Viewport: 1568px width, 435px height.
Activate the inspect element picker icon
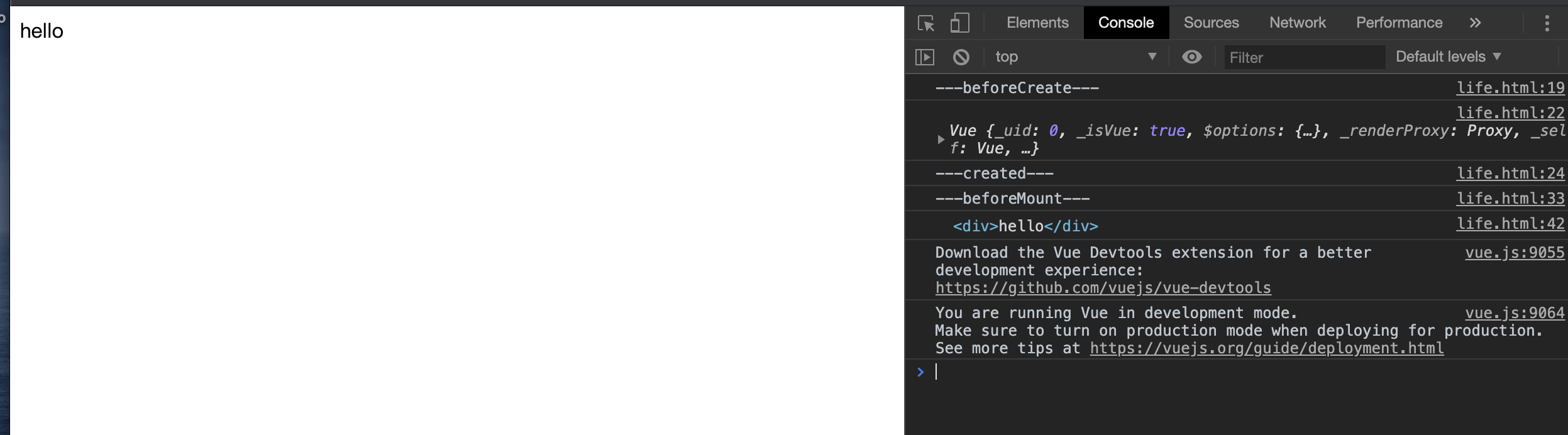pos(926,23)
